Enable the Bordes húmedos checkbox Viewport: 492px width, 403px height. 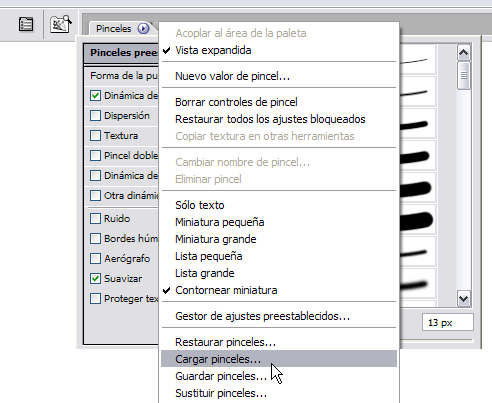[x=95, y=239]
